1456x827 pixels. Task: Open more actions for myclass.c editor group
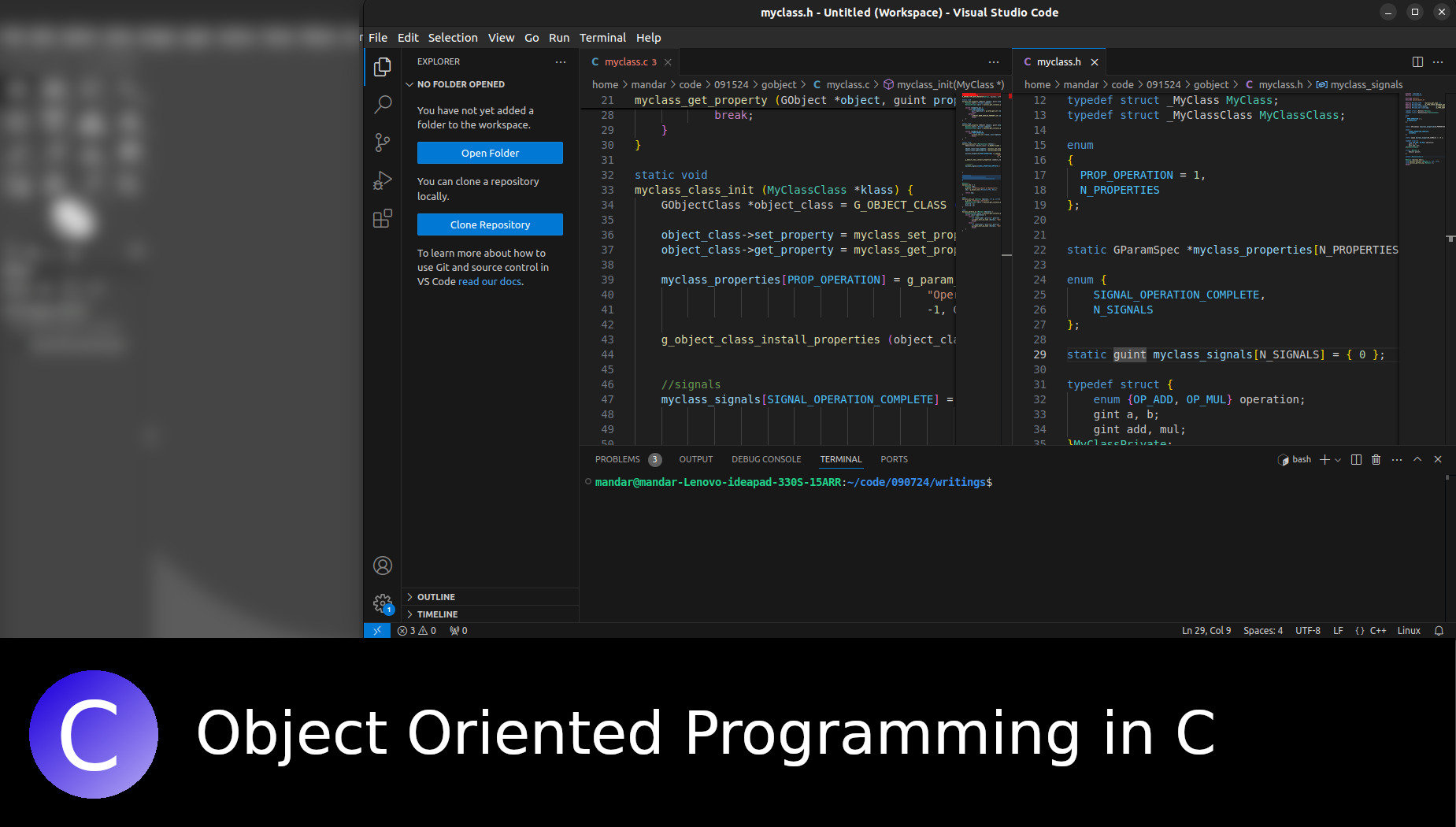[994, 61]
